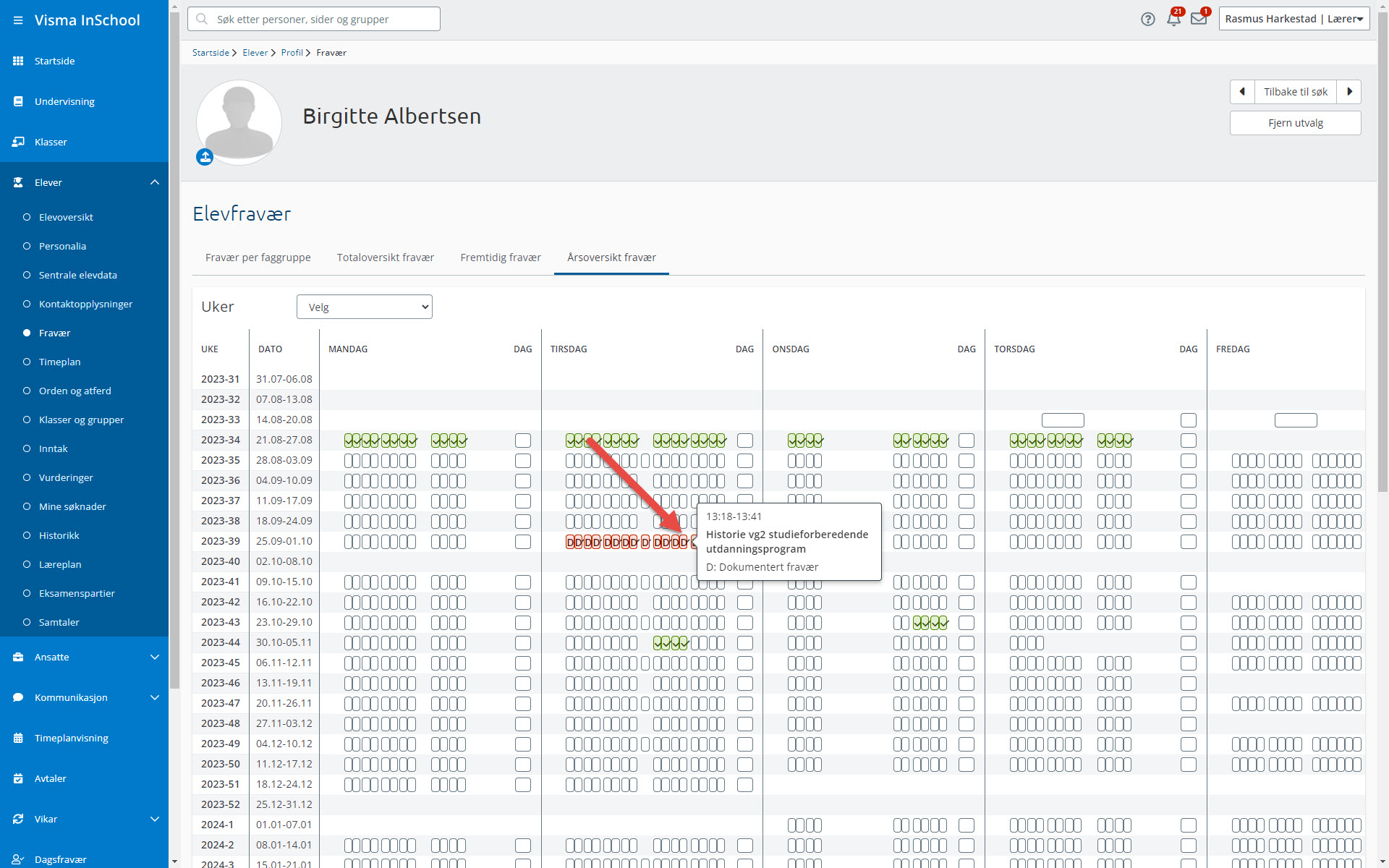This screenshot has width=1389, height=868.
Task: Open Sentrale elevdata in sidebar
Action: coord(77,275)
